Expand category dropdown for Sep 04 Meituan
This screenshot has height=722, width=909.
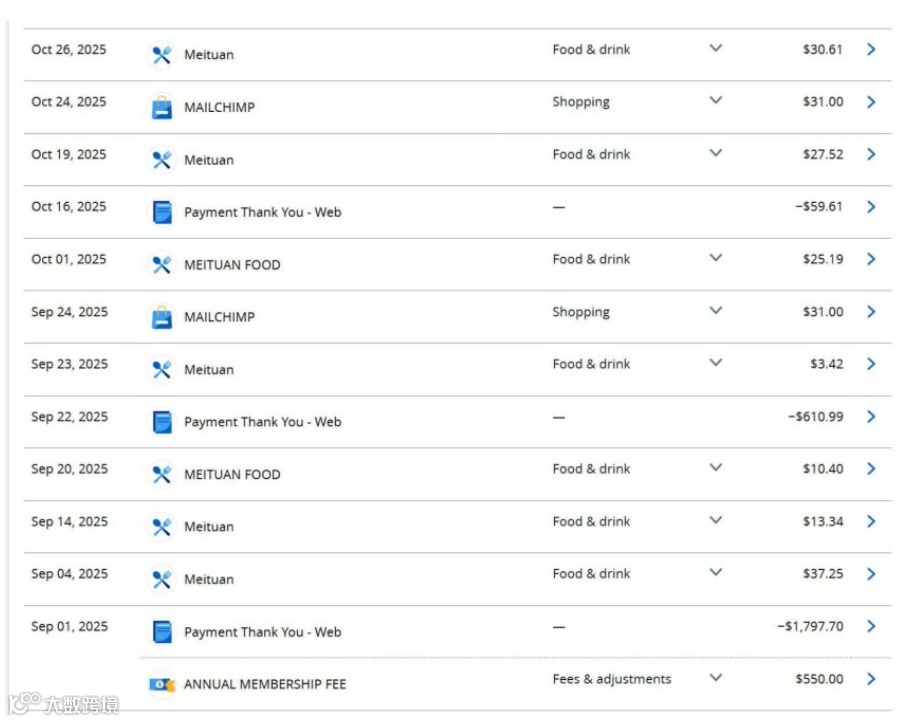[716, 572]
